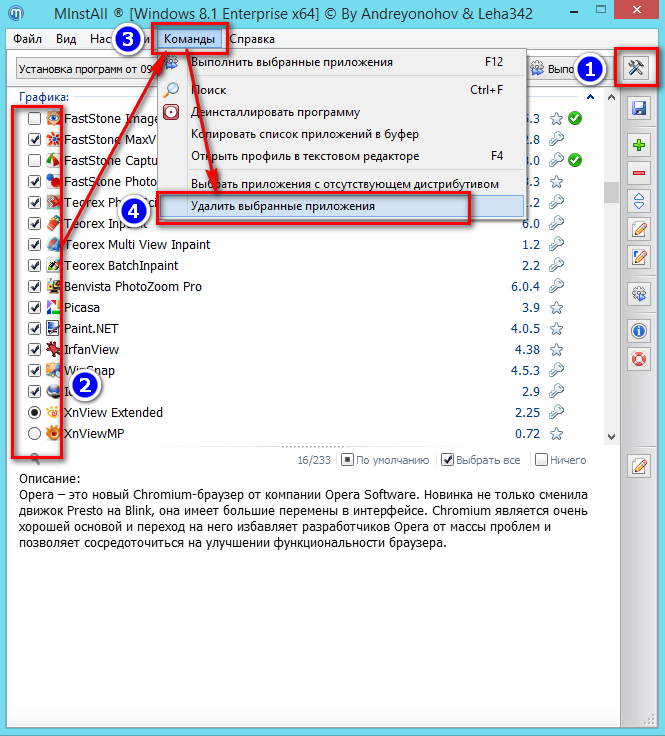Viewport: 665px width, 736px height.
Task: Click the key icon beside Picasa
Action: tap(558, 307)
